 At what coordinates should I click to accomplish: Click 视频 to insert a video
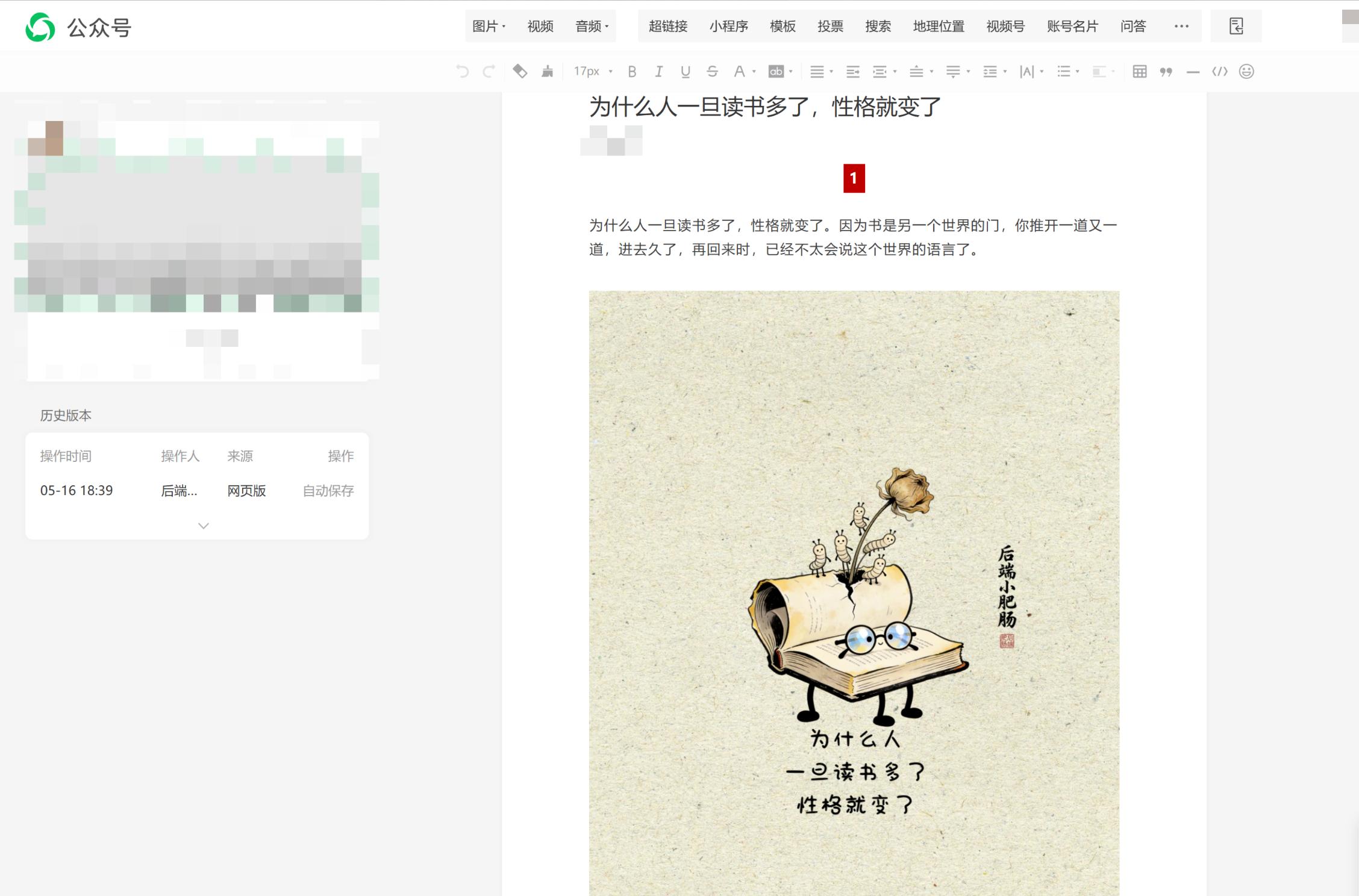[540, 26]
